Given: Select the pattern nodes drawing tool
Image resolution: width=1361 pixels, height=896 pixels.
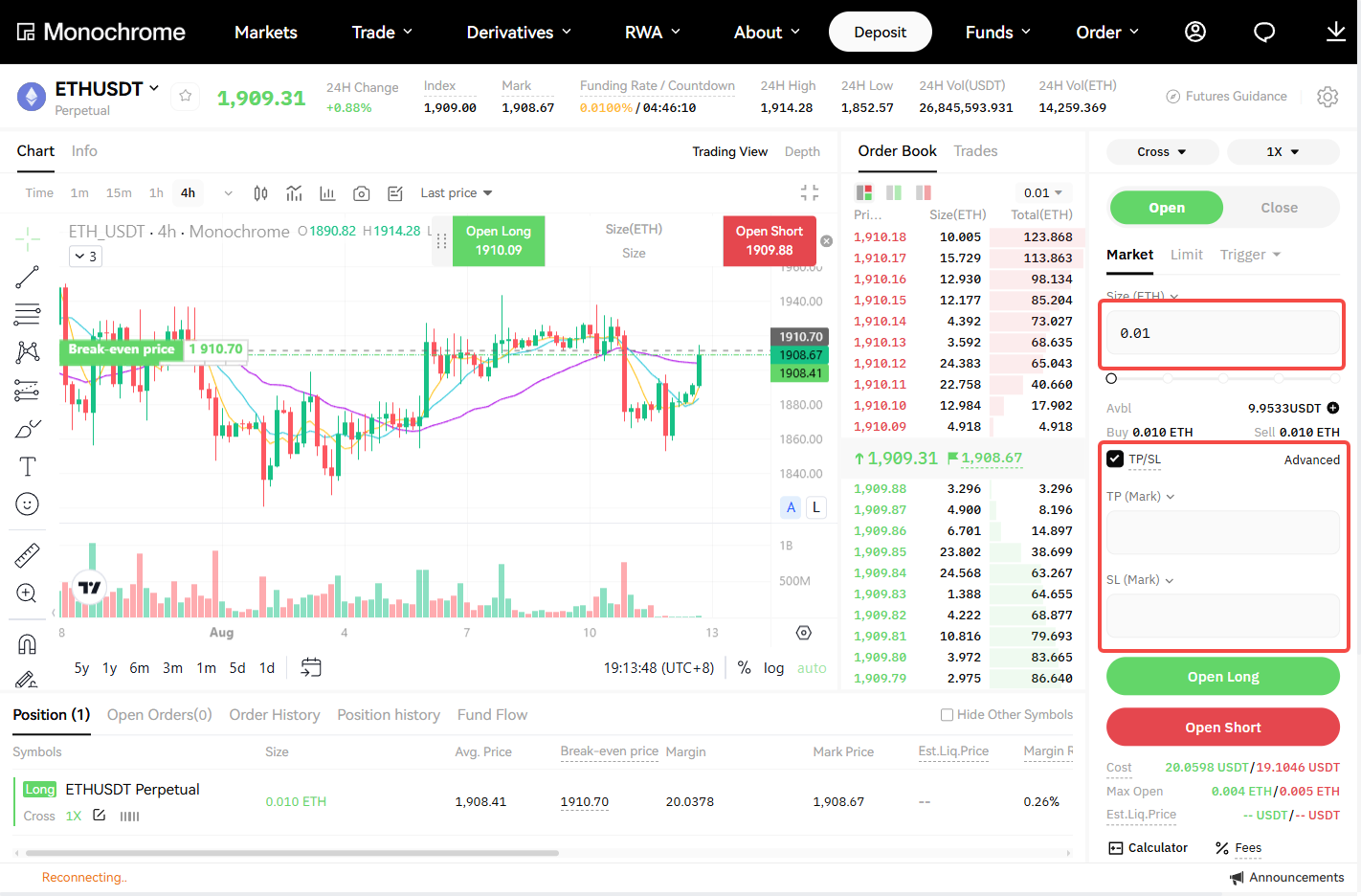Looking at the screenshot, I should coord(28,352).
